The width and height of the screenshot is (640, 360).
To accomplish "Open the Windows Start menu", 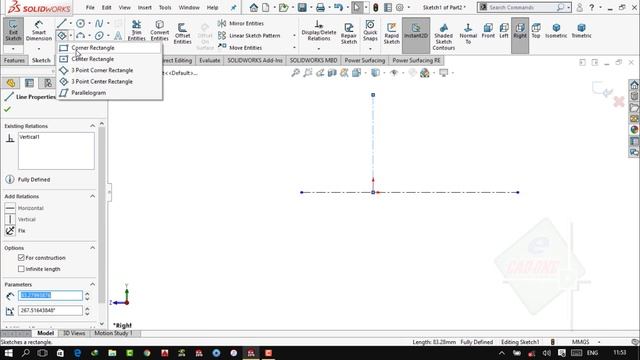I will 8,353.
